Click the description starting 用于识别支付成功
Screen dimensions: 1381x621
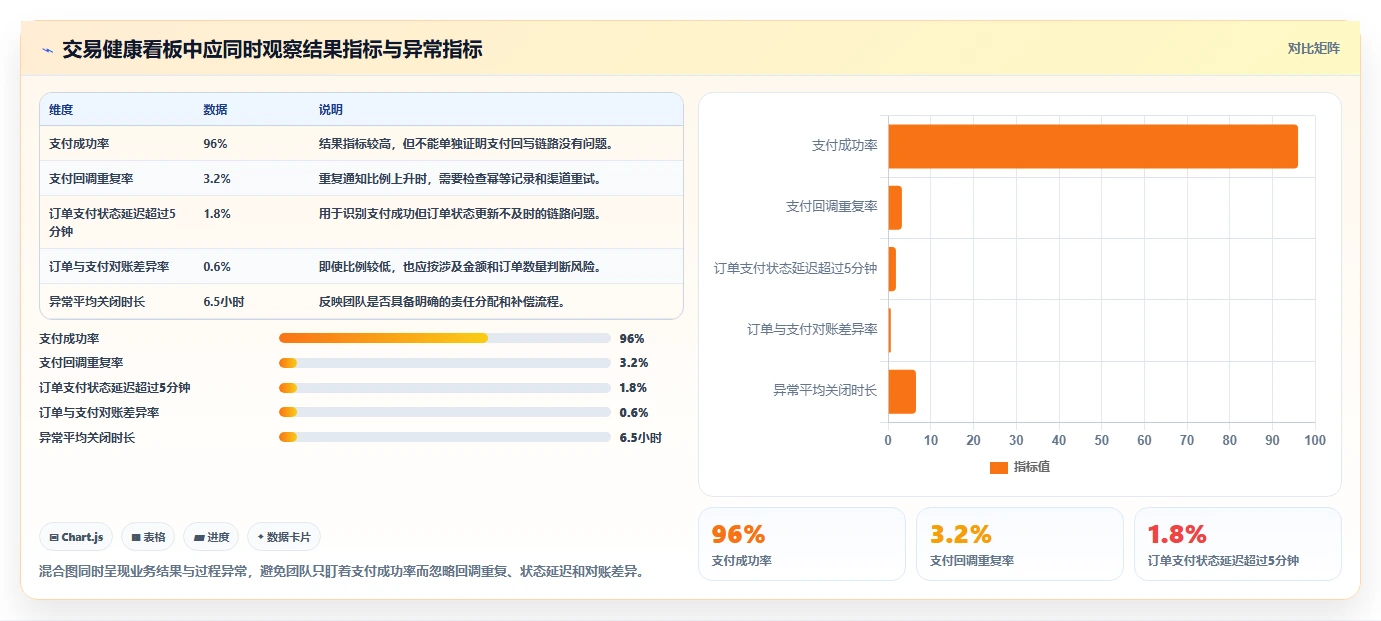tap(459, 213)
